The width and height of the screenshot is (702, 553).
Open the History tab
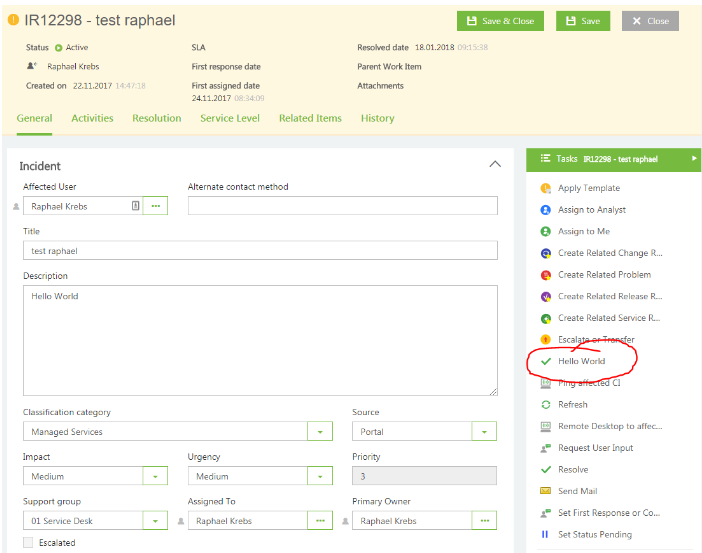click(x=377, y=118)
